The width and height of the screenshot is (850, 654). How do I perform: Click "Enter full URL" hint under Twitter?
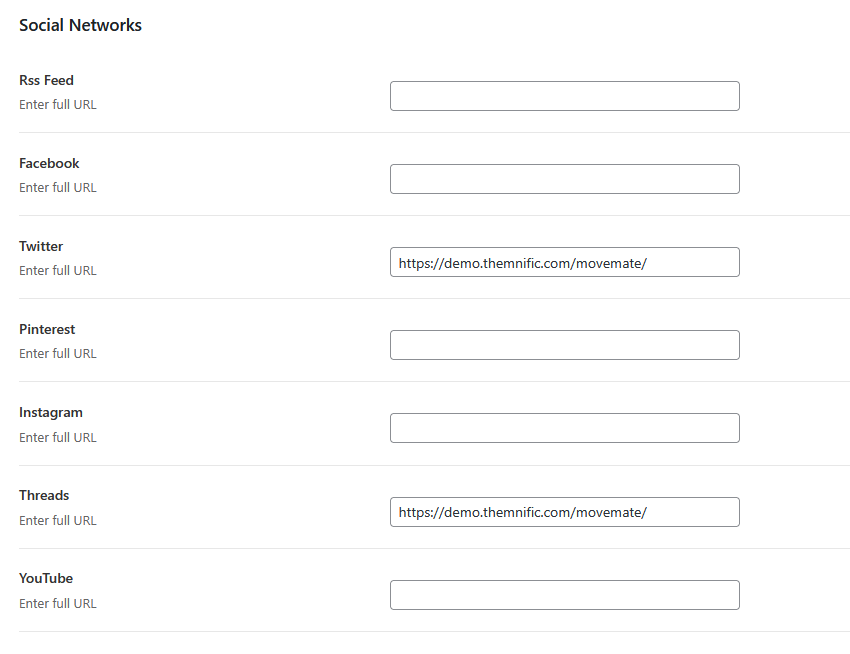pyautogui.click(x=57, y=270)
